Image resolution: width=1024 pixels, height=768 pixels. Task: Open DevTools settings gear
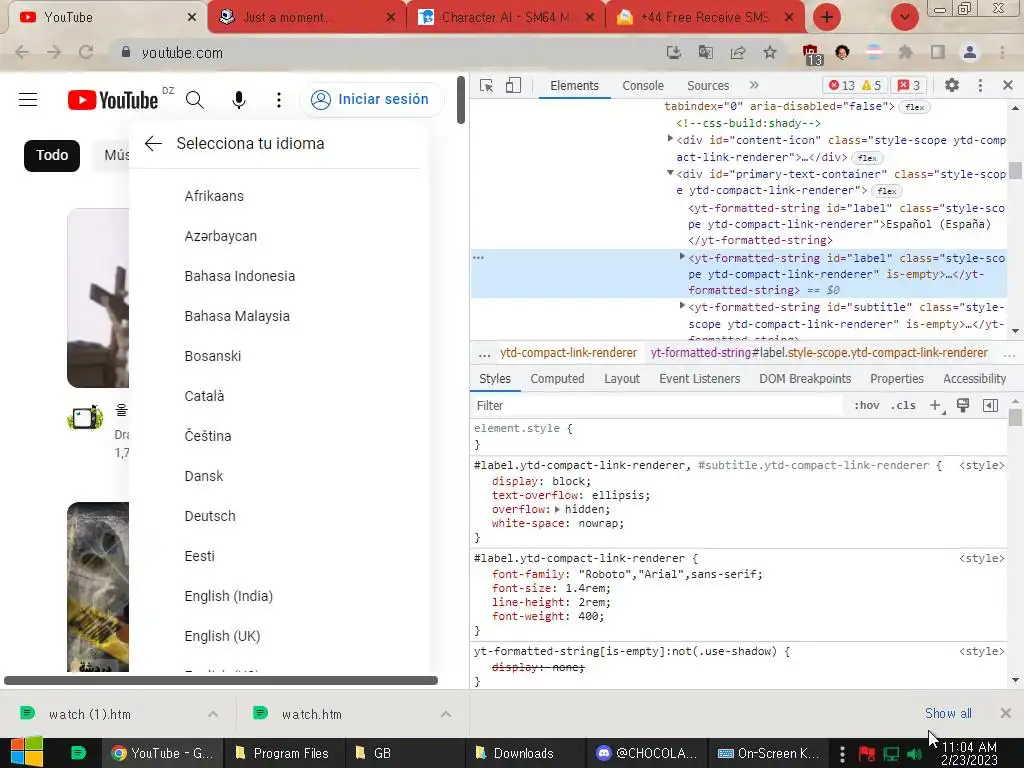coord(952,85)
